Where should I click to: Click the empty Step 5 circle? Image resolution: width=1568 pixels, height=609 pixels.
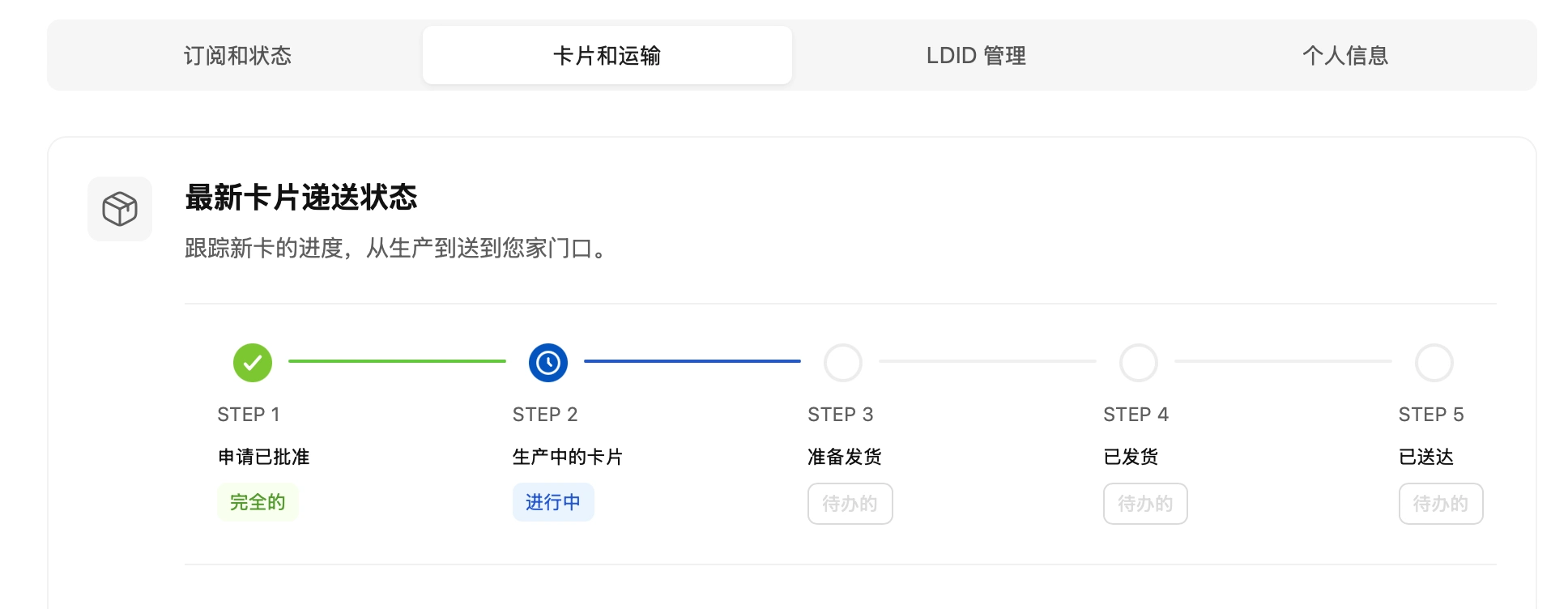[x=1434, y=363]
